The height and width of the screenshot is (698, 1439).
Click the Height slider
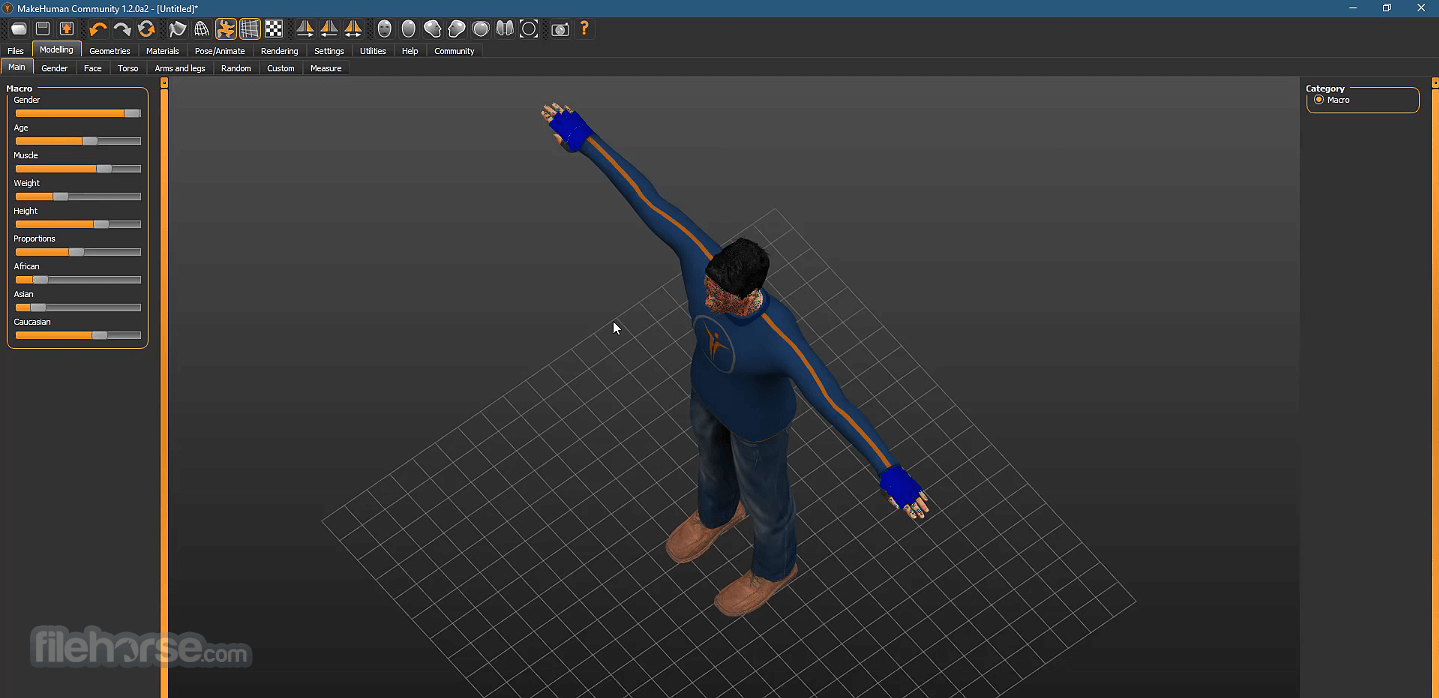(x=78, y=224)
